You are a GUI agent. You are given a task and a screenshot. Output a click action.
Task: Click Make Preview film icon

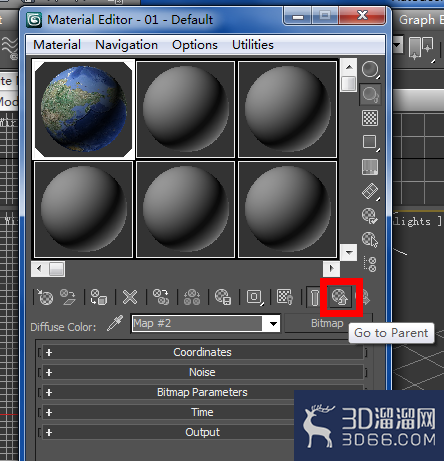tap(370, 191)
